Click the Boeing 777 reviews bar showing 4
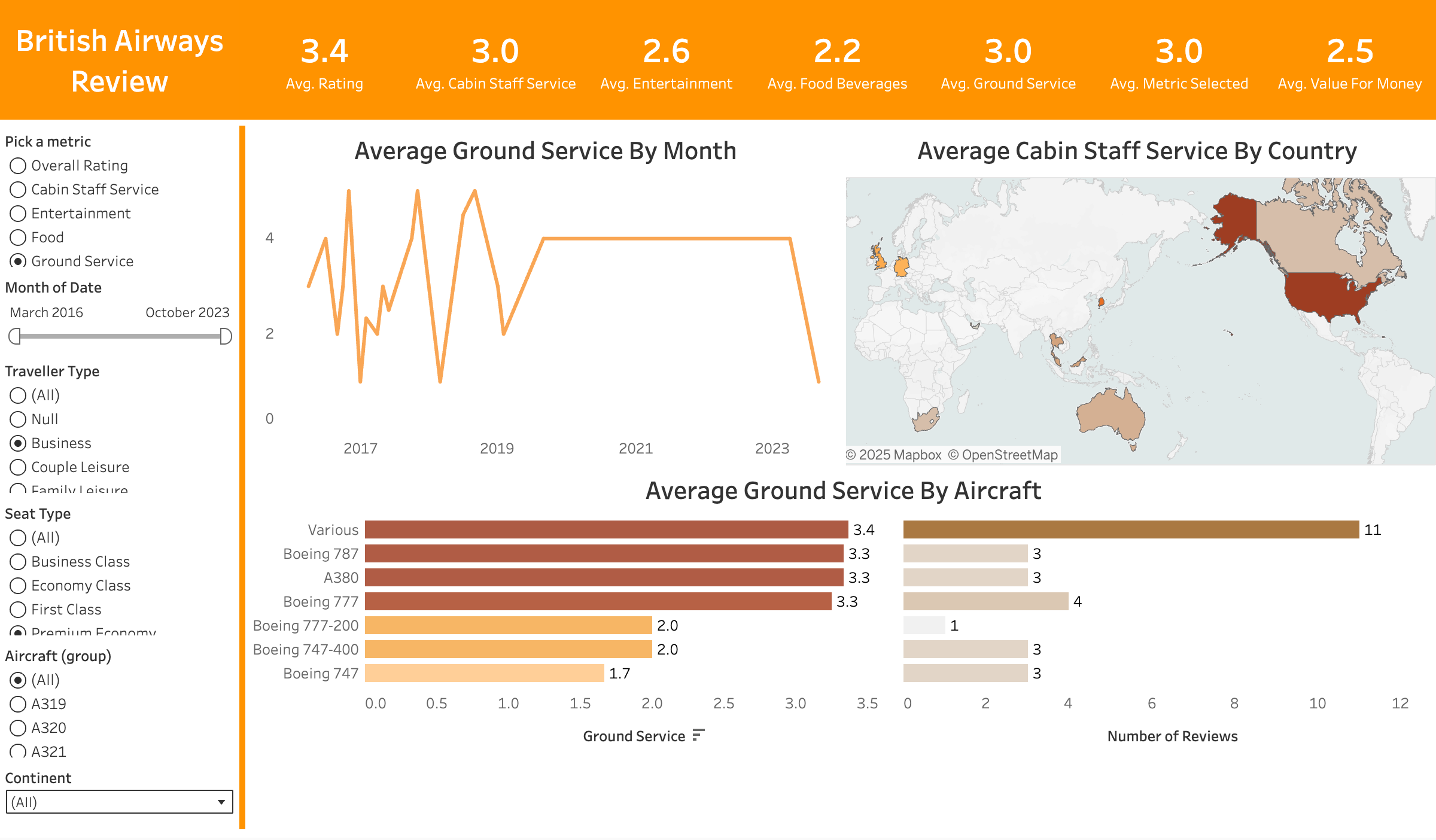The width and height of the screenshot is (1436, 840). pyautogui.click(x=985, y=601)
